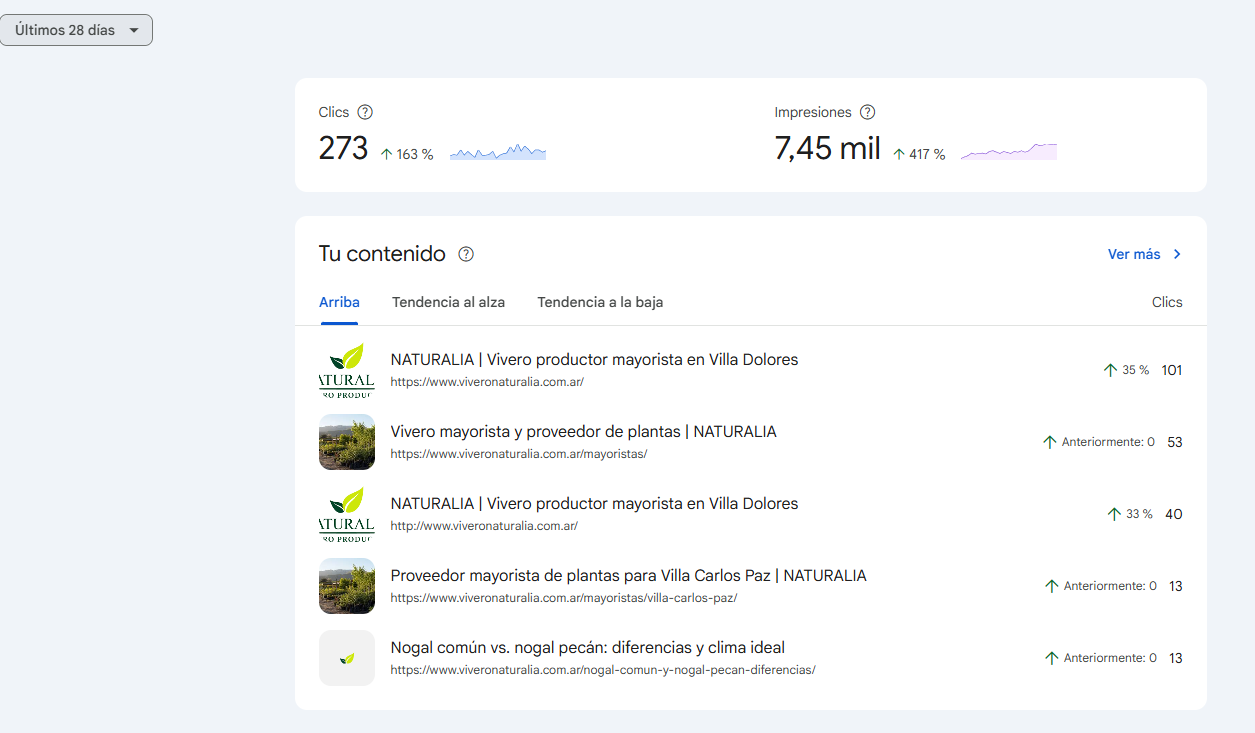This screenshot has height=733, width=1255.
Task: Click the help icon beside Tu contenido
Action: tap(466, 254)
